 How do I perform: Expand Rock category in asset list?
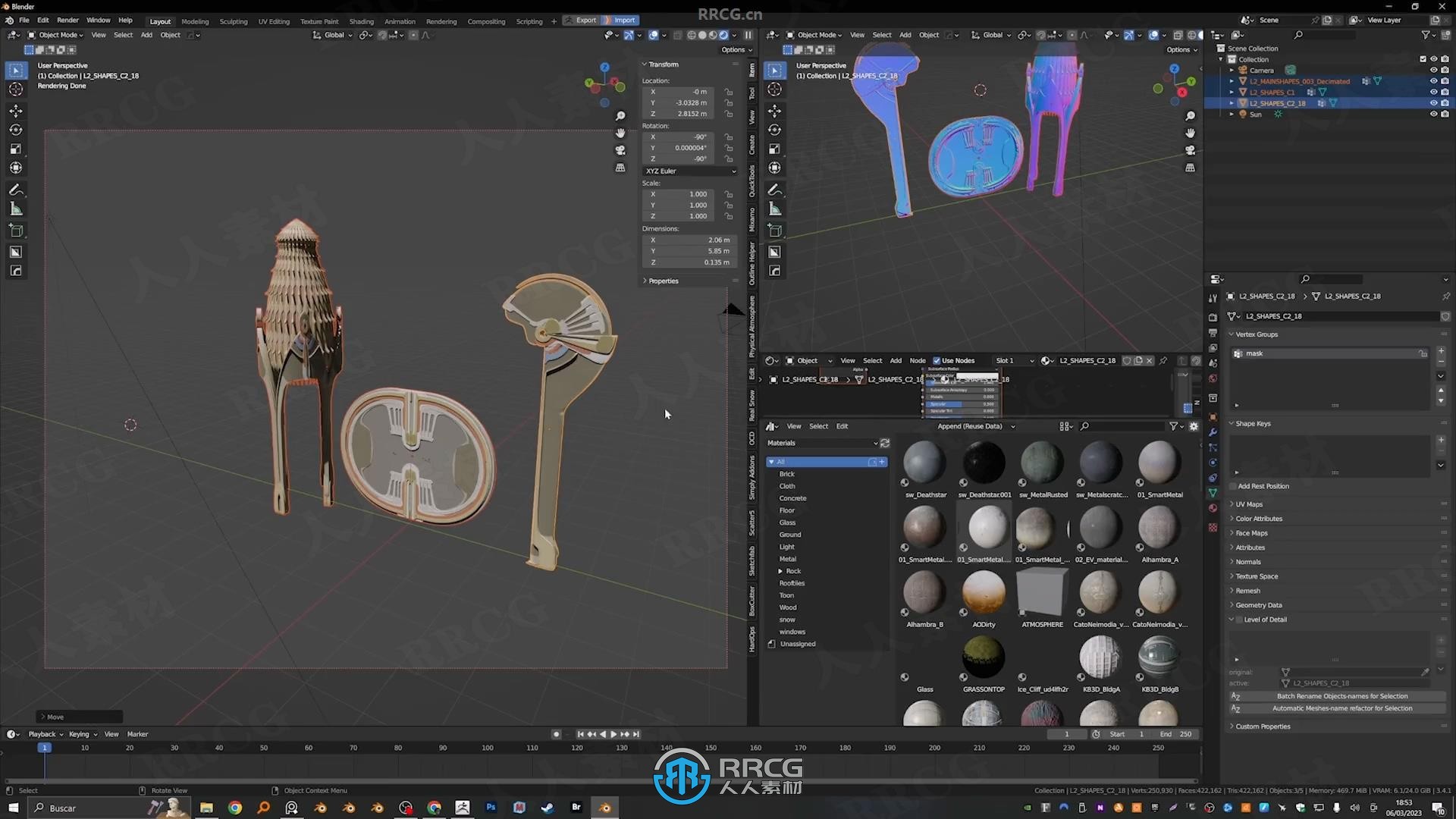click(x=780, y=571)
